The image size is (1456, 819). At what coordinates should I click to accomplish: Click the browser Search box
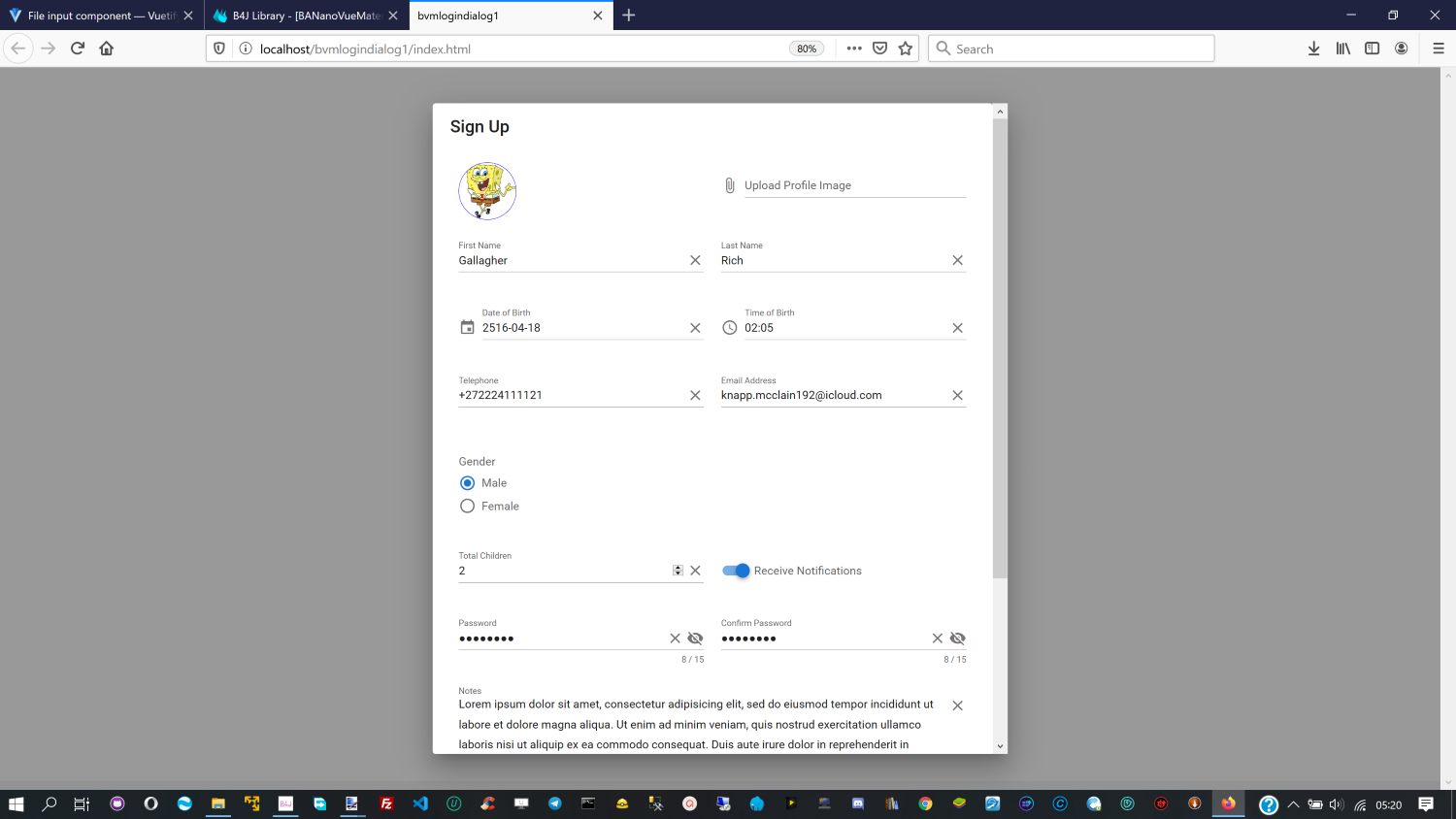click(x=1072, y=49)
